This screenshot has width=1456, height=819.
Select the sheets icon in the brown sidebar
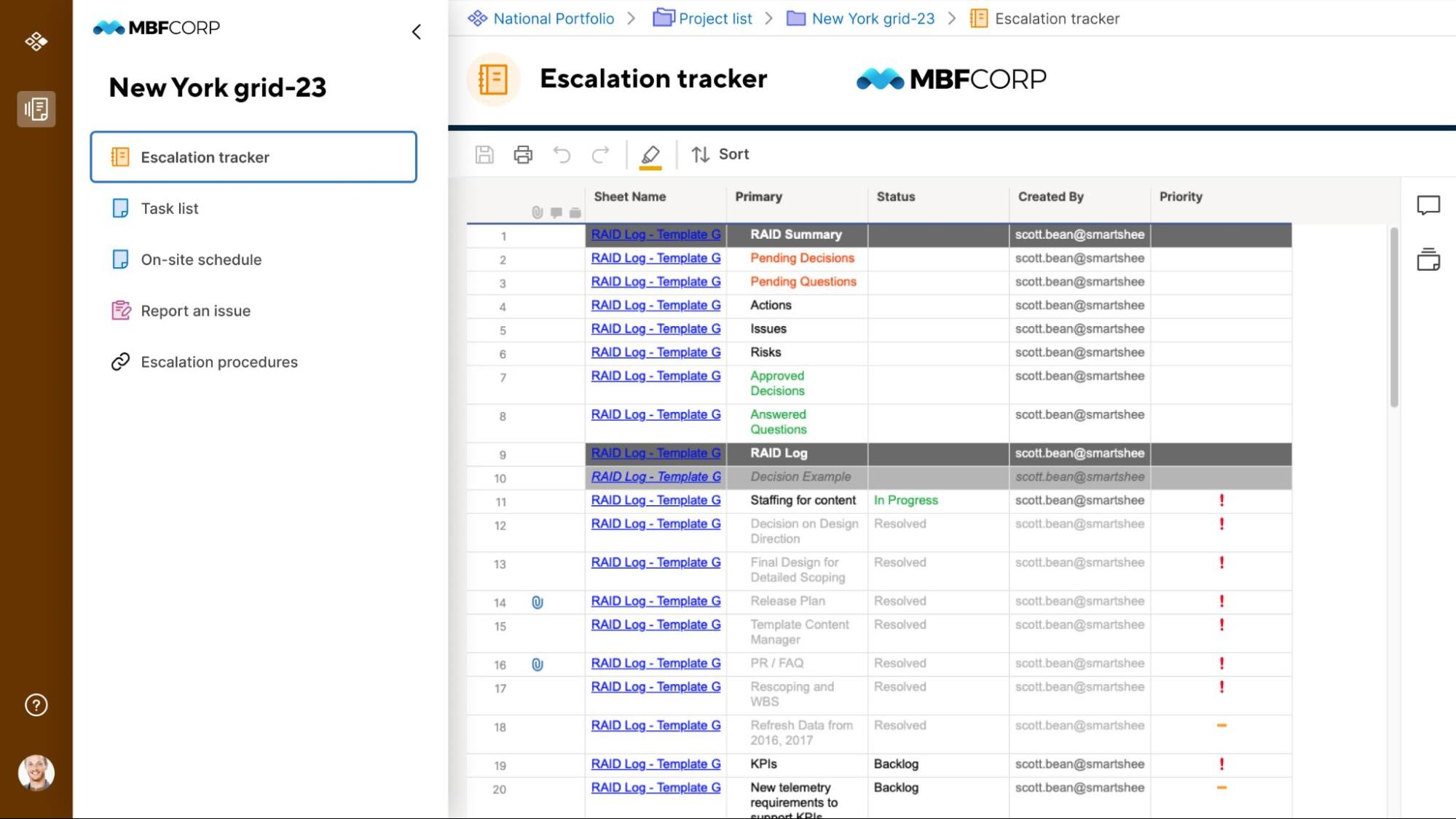point(36,109)
